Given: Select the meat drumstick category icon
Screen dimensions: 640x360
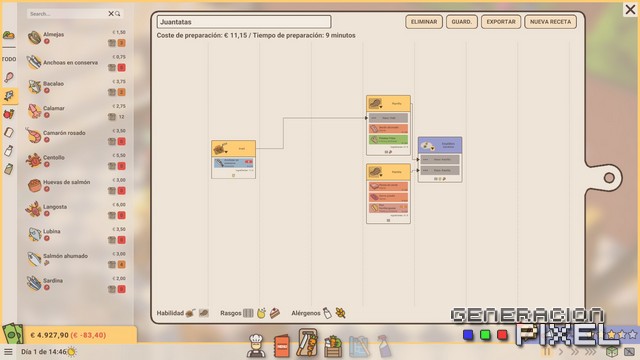Looking at the screenshot, I should point(9,77).
